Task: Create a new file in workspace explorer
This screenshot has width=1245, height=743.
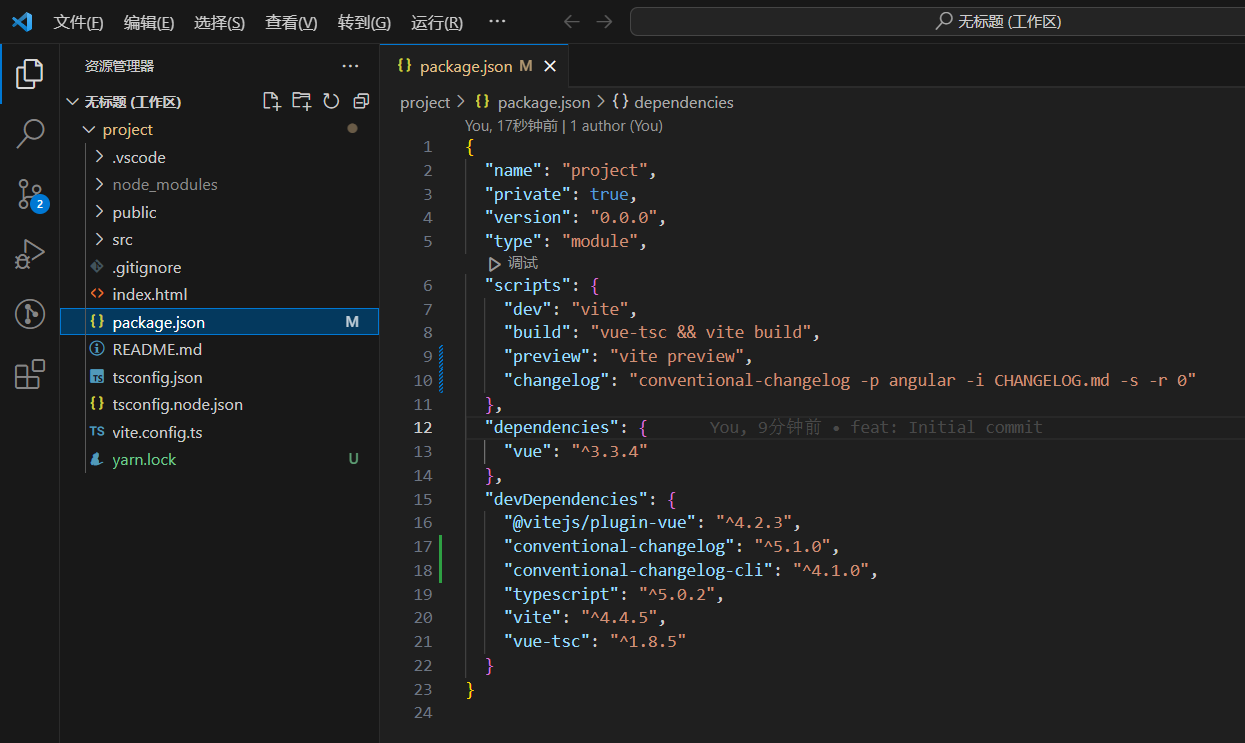Action: click(x=271, y=101)
